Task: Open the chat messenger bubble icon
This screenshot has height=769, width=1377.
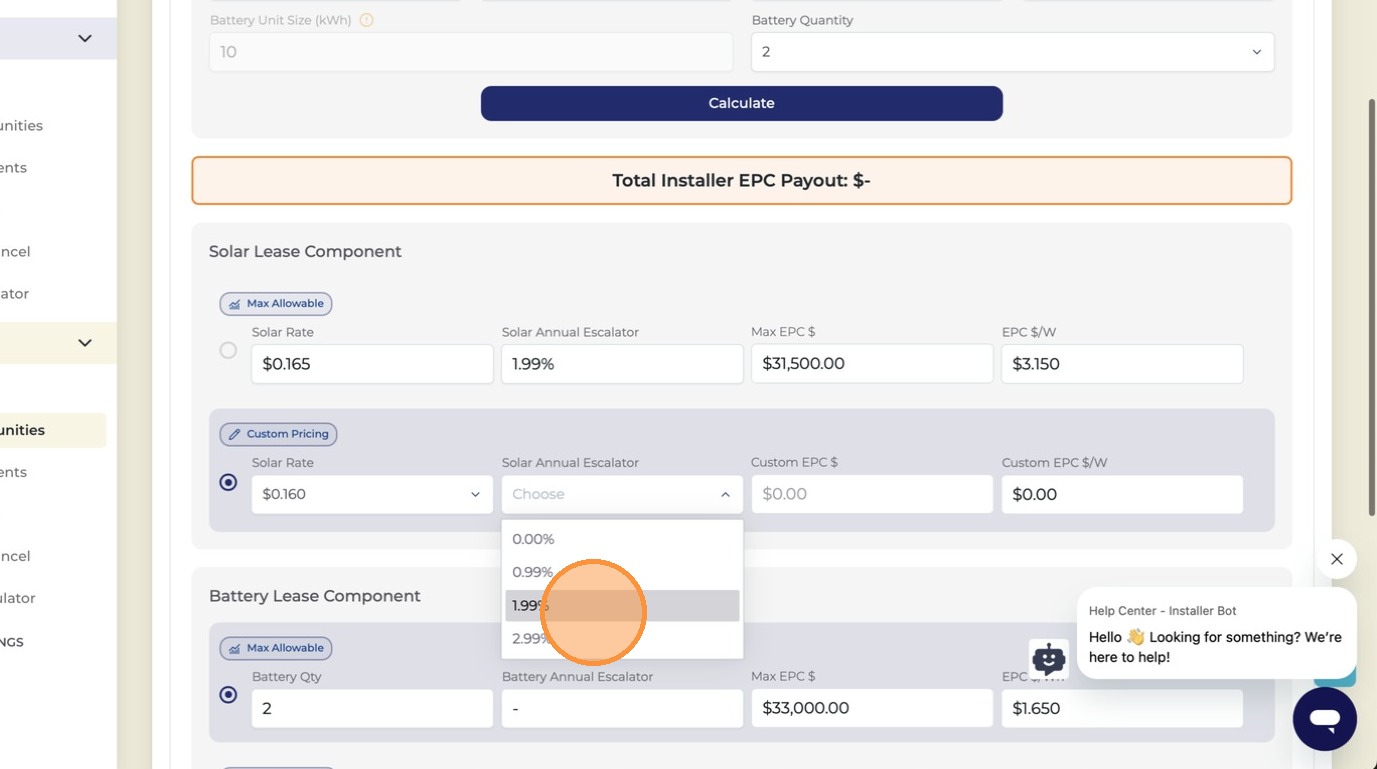Action: coord(1324,718)
